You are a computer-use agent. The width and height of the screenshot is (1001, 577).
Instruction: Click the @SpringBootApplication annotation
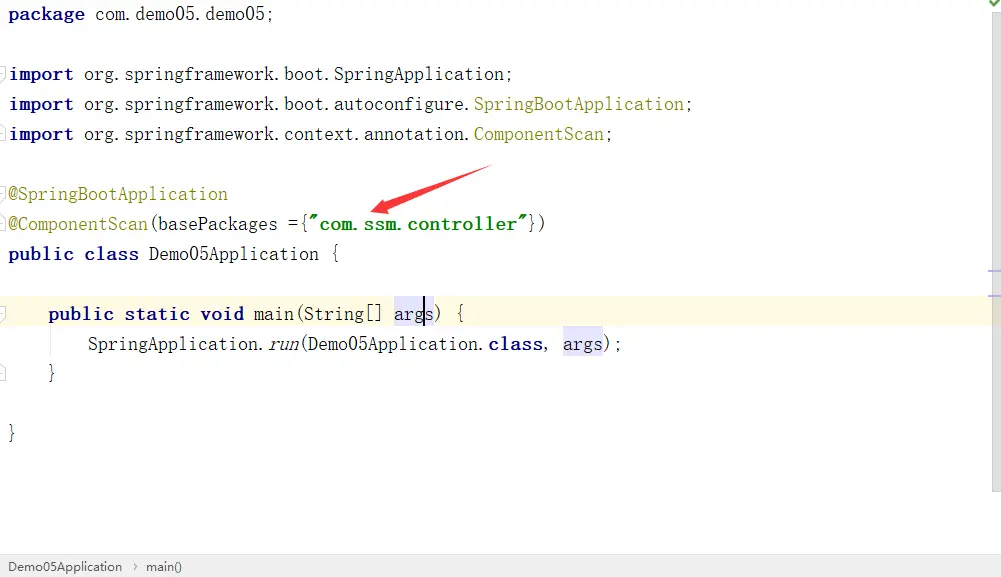point(118,194)
